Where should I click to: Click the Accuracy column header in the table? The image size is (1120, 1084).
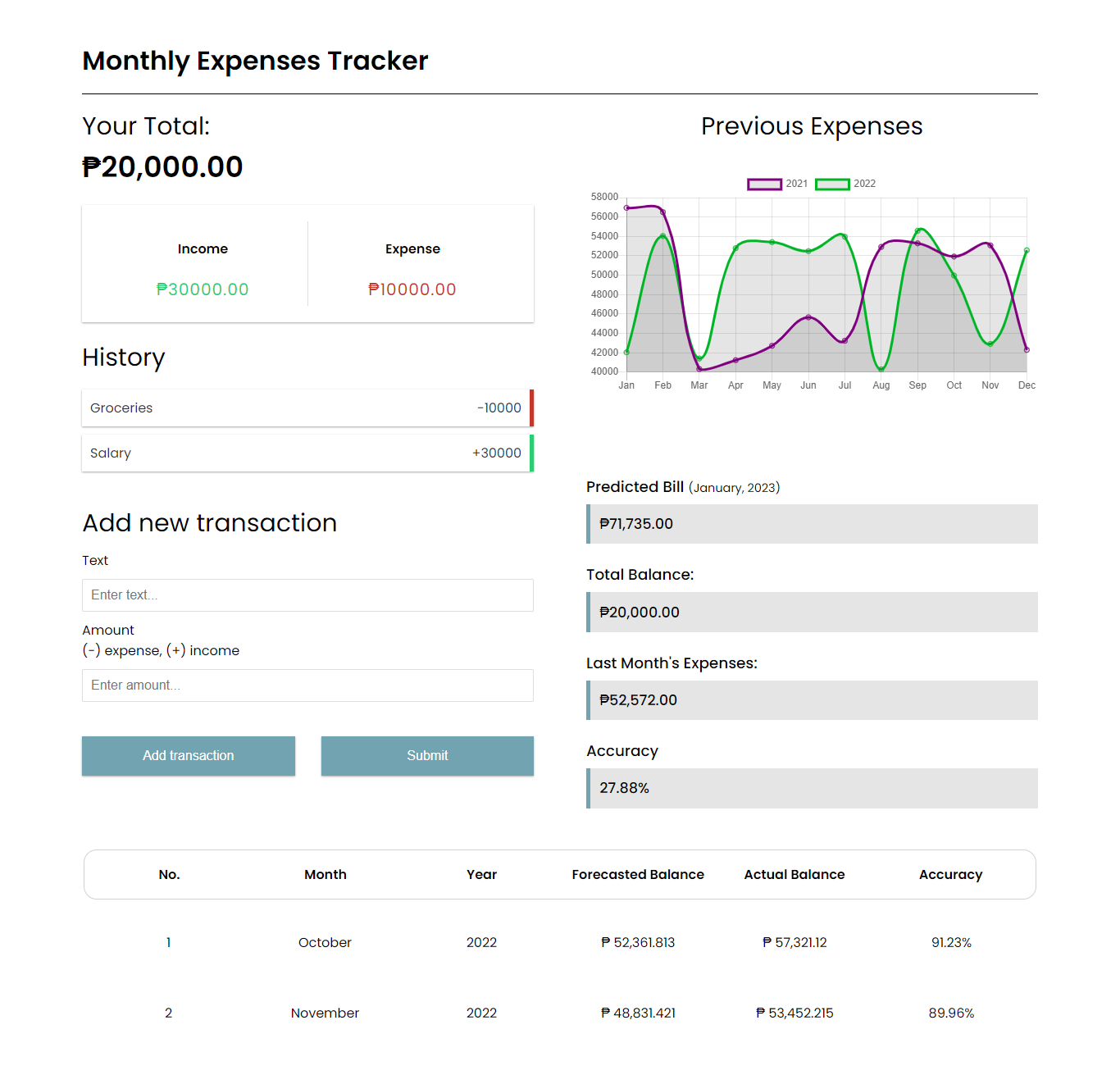pos(950,874)
